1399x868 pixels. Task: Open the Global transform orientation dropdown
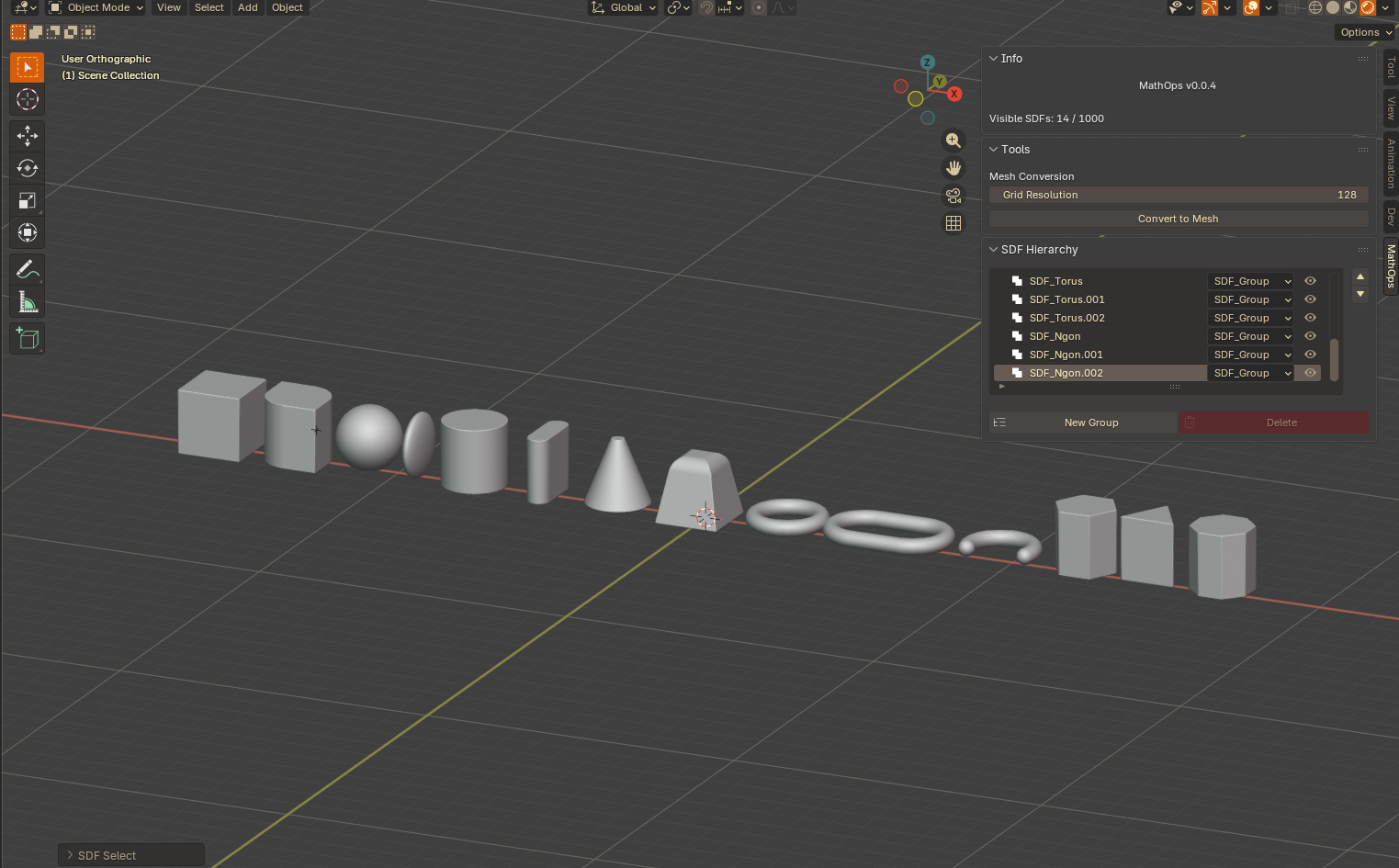tap(624, 7)
